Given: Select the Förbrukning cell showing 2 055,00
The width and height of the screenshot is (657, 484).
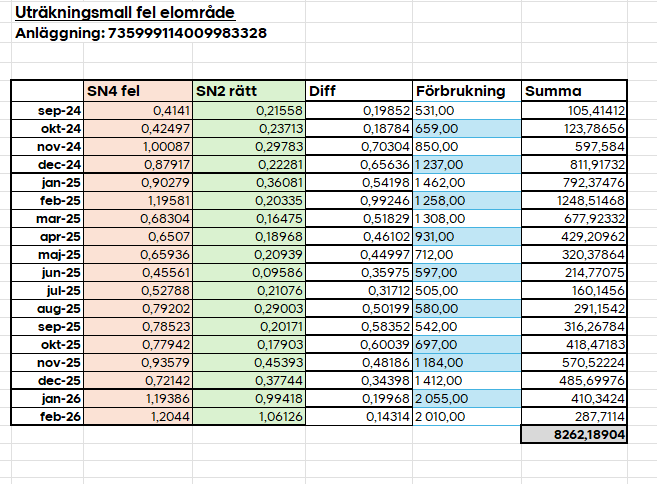Looking at the screenshot, I should (466, 398).
